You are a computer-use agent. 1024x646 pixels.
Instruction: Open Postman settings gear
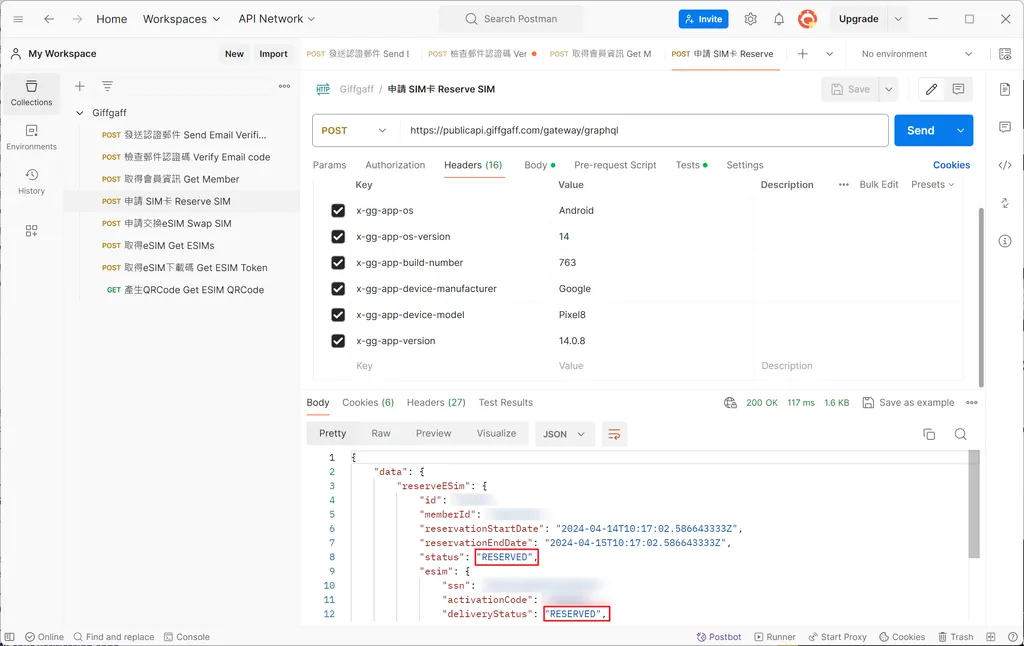(750, 18)
